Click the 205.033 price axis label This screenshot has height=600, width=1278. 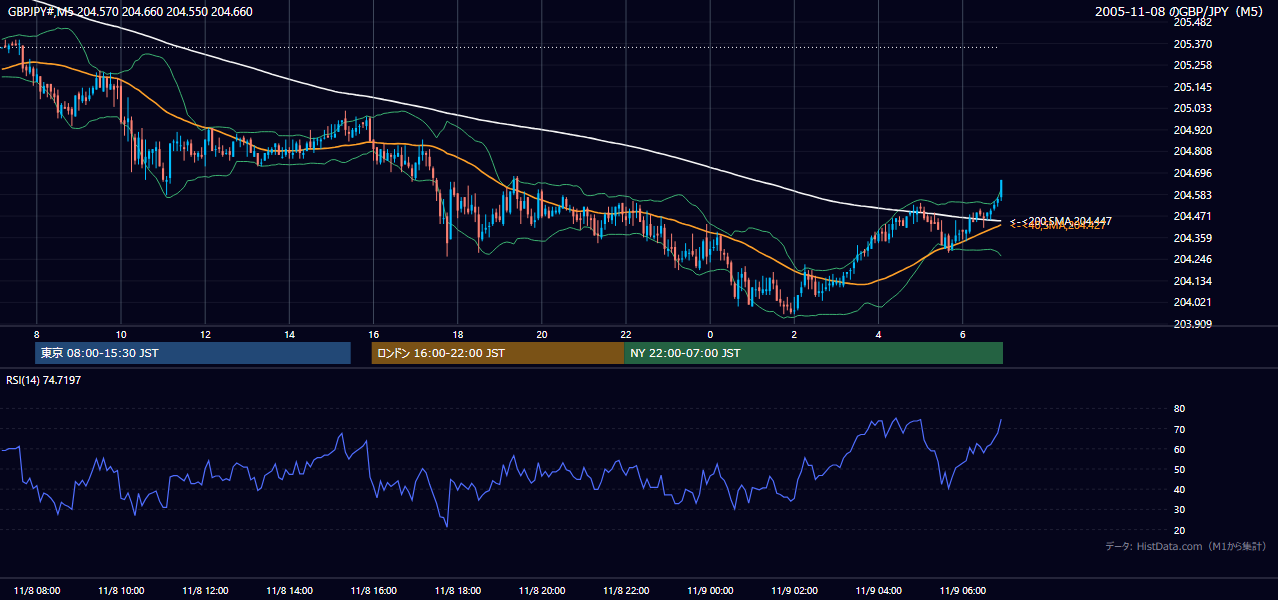[x=1192, y=108]
